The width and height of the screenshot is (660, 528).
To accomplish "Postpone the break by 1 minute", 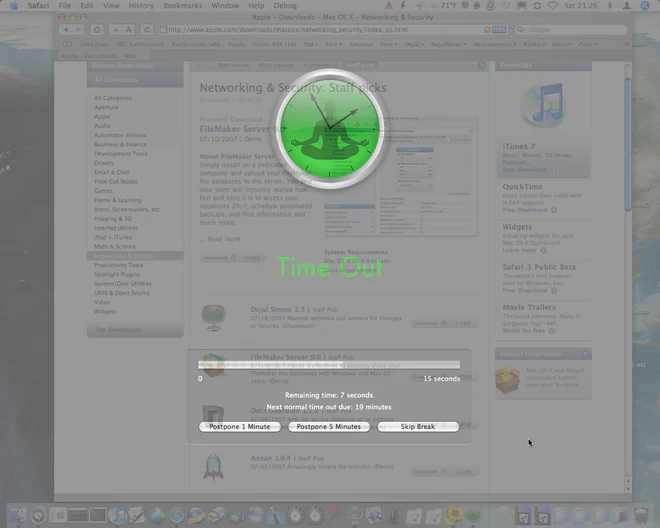I will (x=240, y=427).
